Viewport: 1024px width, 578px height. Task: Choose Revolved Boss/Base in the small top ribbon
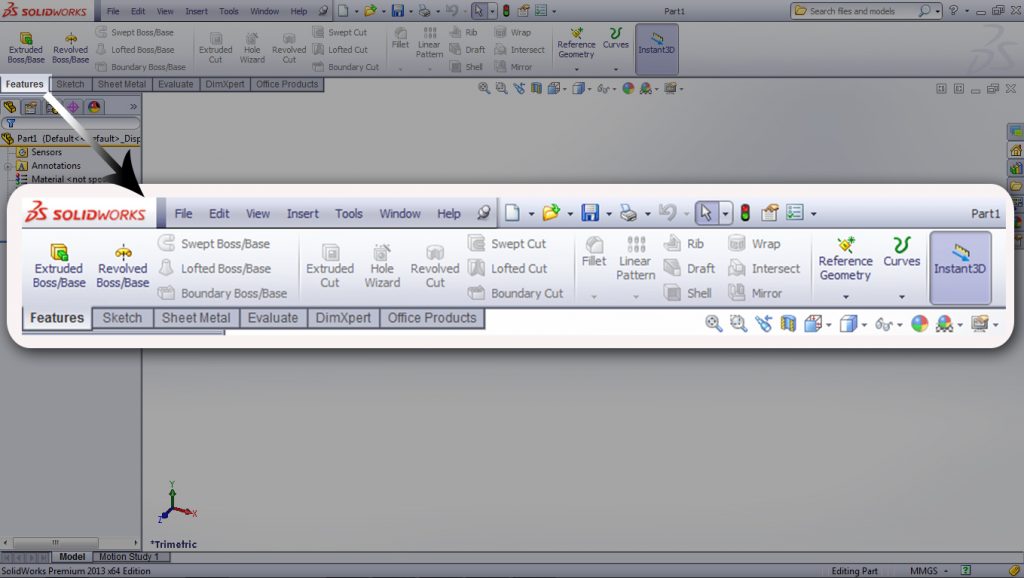pyautogui.click(x=70, y=48)
